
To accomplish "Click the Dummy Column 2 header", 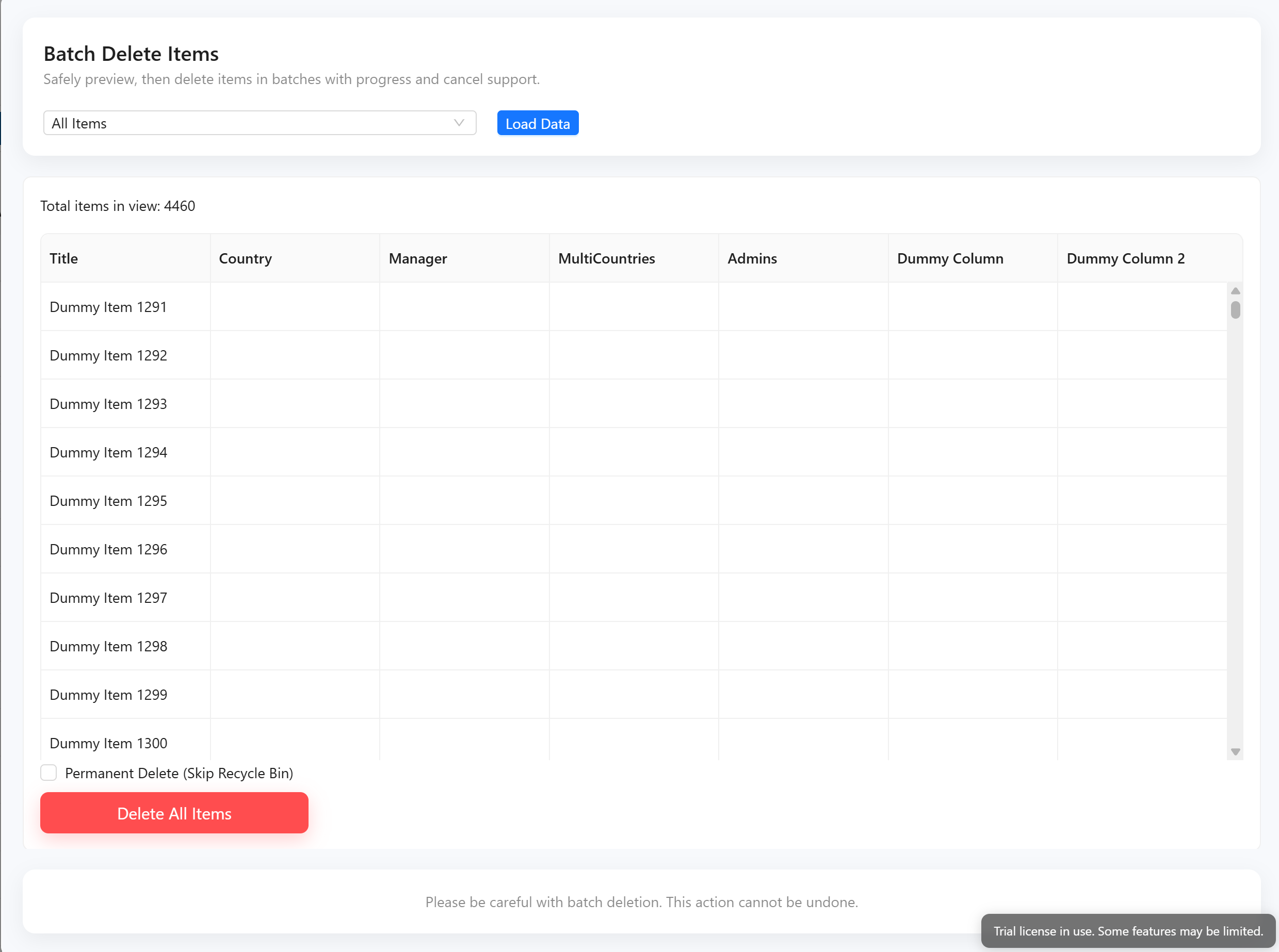I will coord(1125,258).
